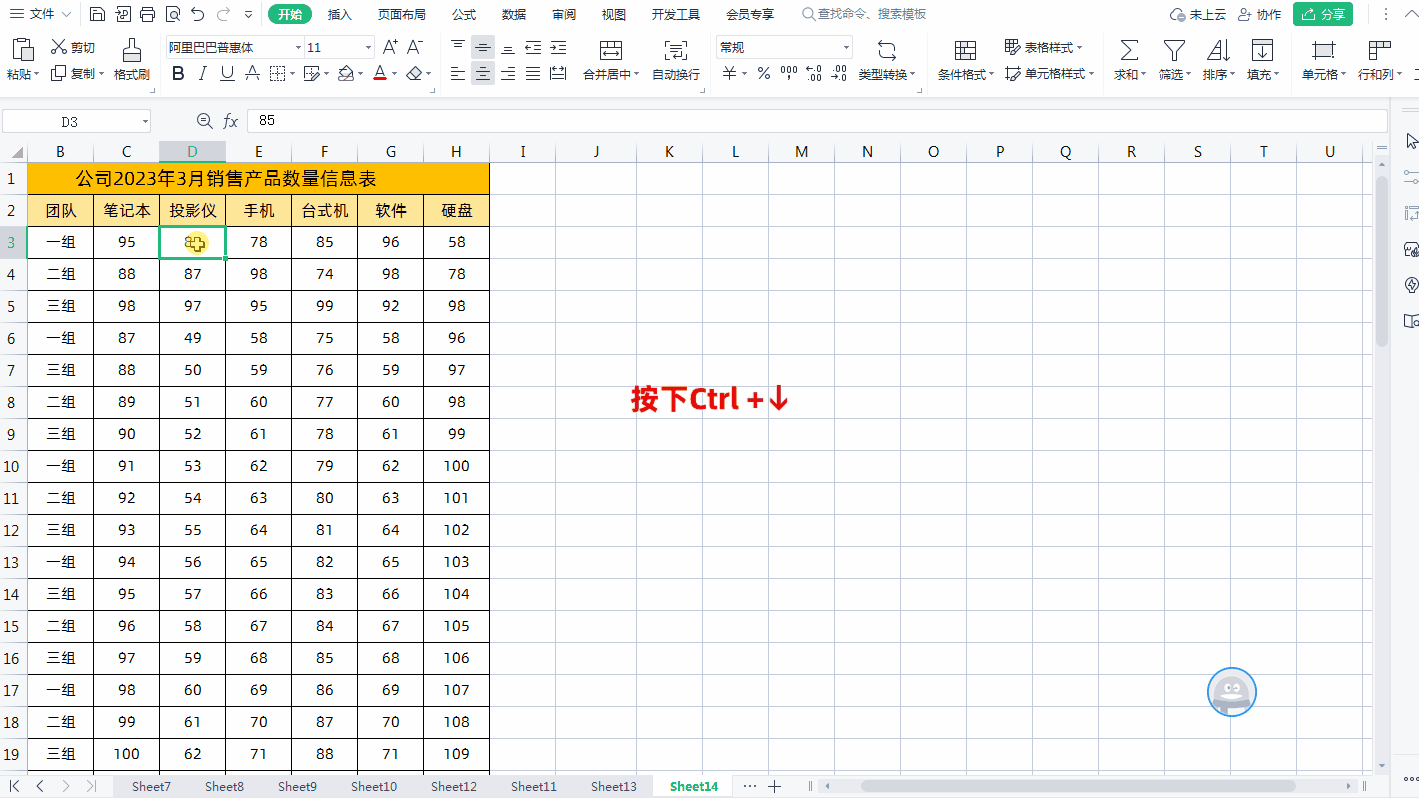Screen dimensions: 1419x798
Task: Select the Format Painter (格式刷) tool
Action: pyautogui.click(x=131, y=60)
